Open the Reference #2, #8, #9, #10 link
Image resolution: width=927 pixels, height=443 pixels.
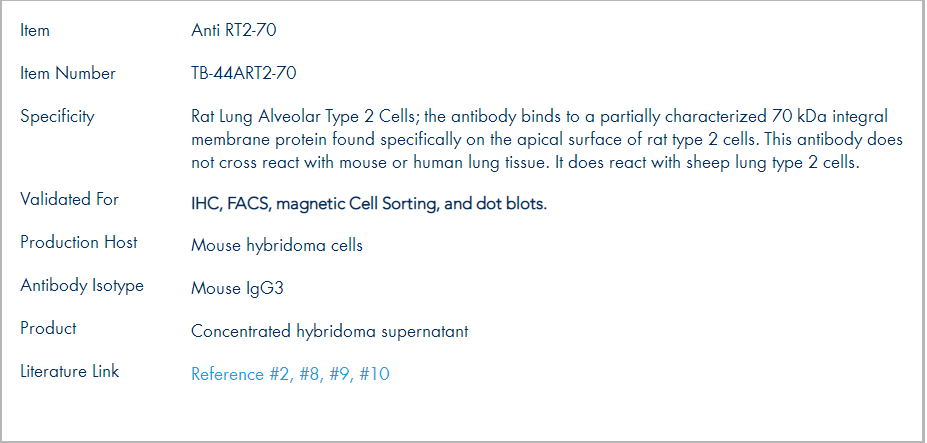[x=290, y=374]
